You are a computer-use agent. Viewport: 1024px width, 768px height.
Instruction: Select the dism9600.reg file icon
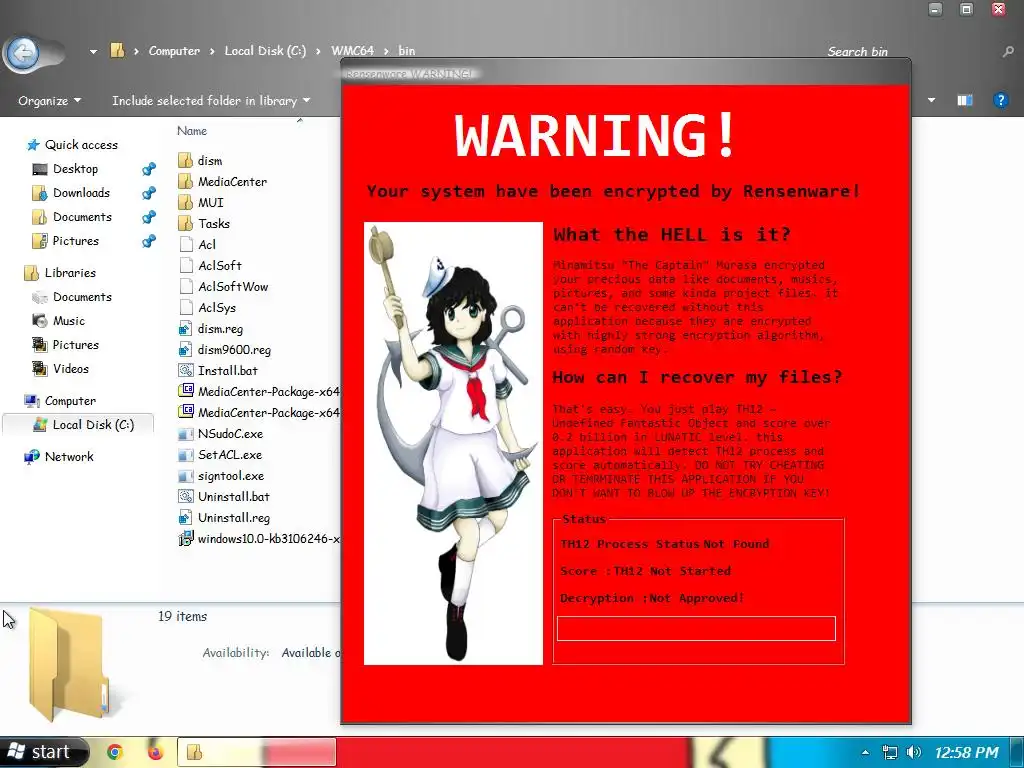[185, 349]
